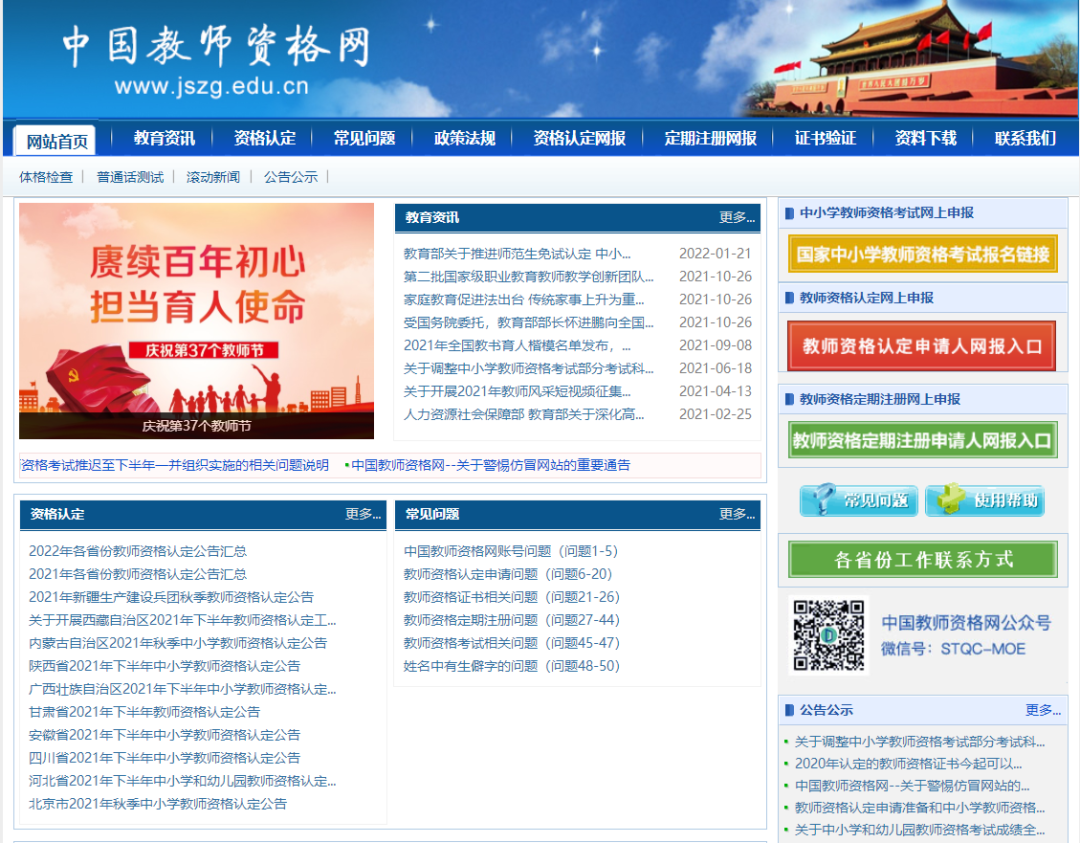Show more in the 常见问题 panel

pos(736,514)
